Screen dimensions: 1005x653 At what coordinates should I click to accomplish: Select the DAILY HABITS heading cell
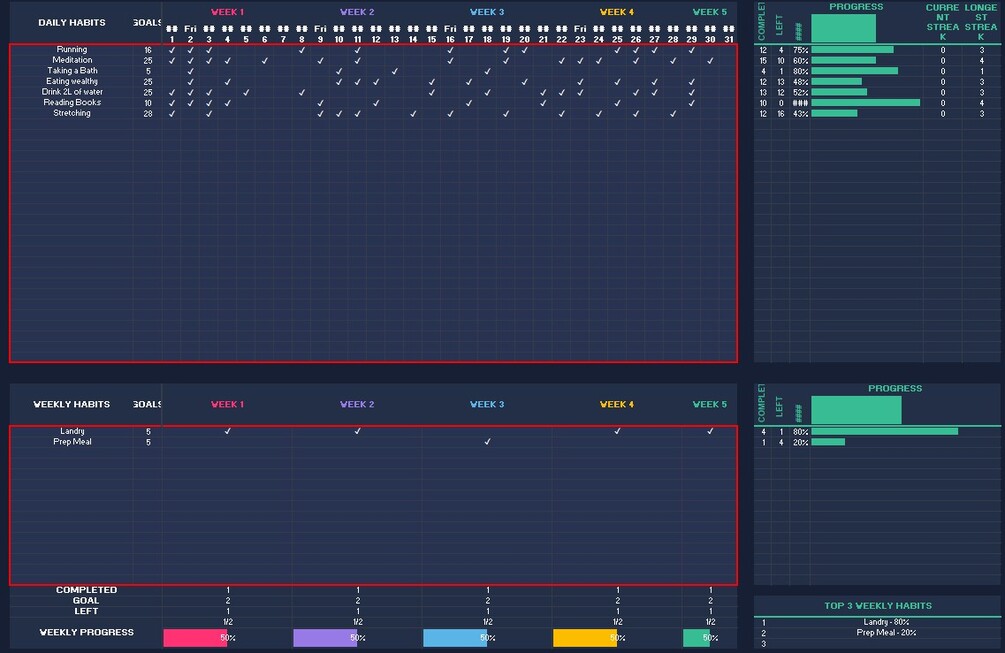coord(72,22)
